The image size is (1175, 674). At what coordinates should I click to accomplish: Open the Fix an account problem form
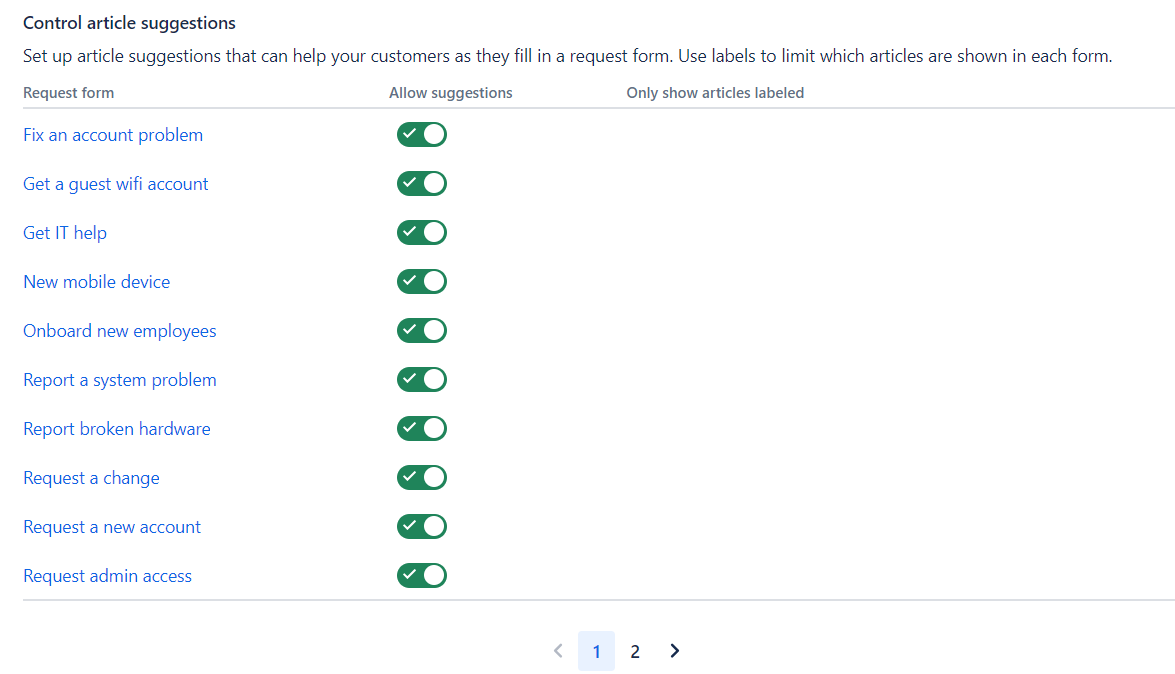[113, 135]
